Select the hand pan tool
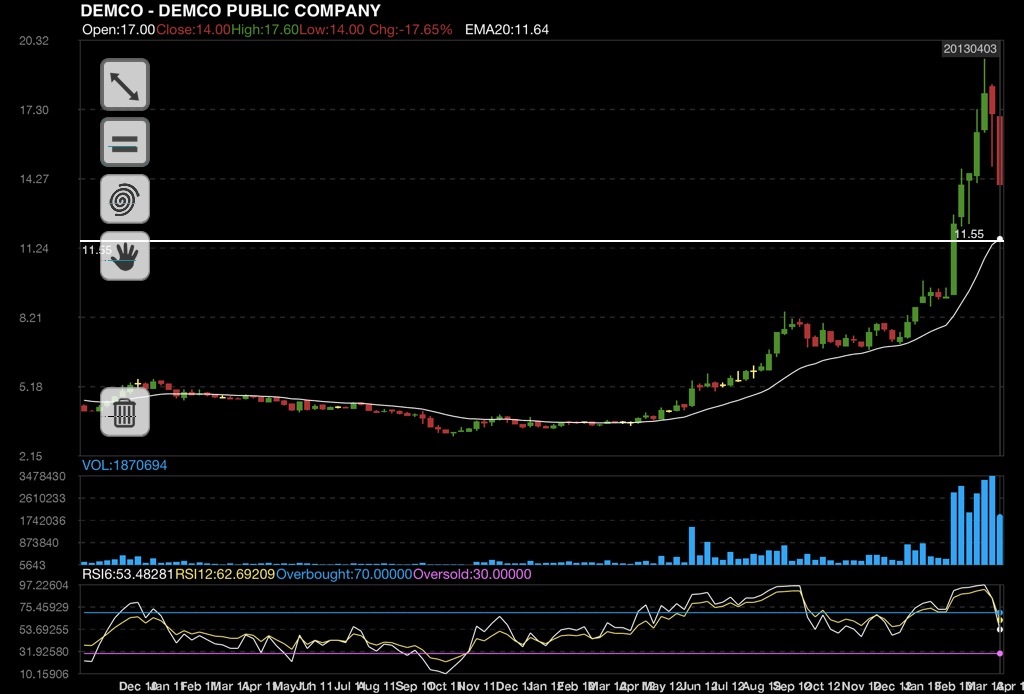 pos(125,256)
